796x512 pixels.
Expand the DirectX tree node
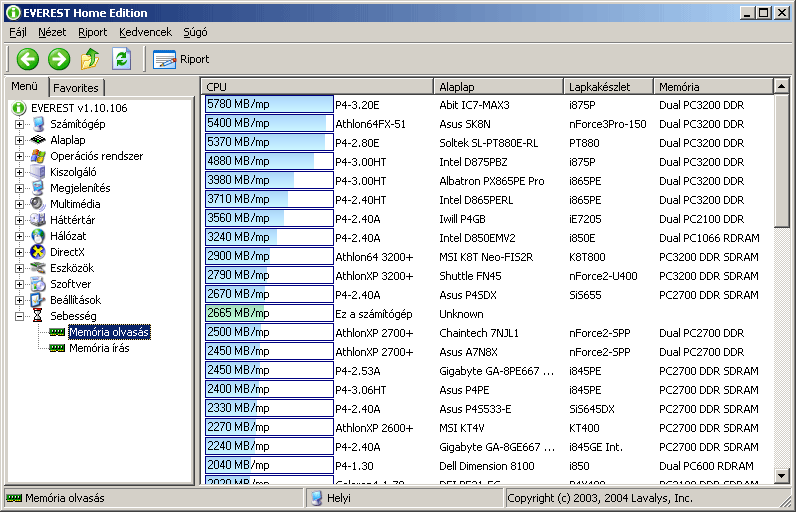tap(19, 252)
